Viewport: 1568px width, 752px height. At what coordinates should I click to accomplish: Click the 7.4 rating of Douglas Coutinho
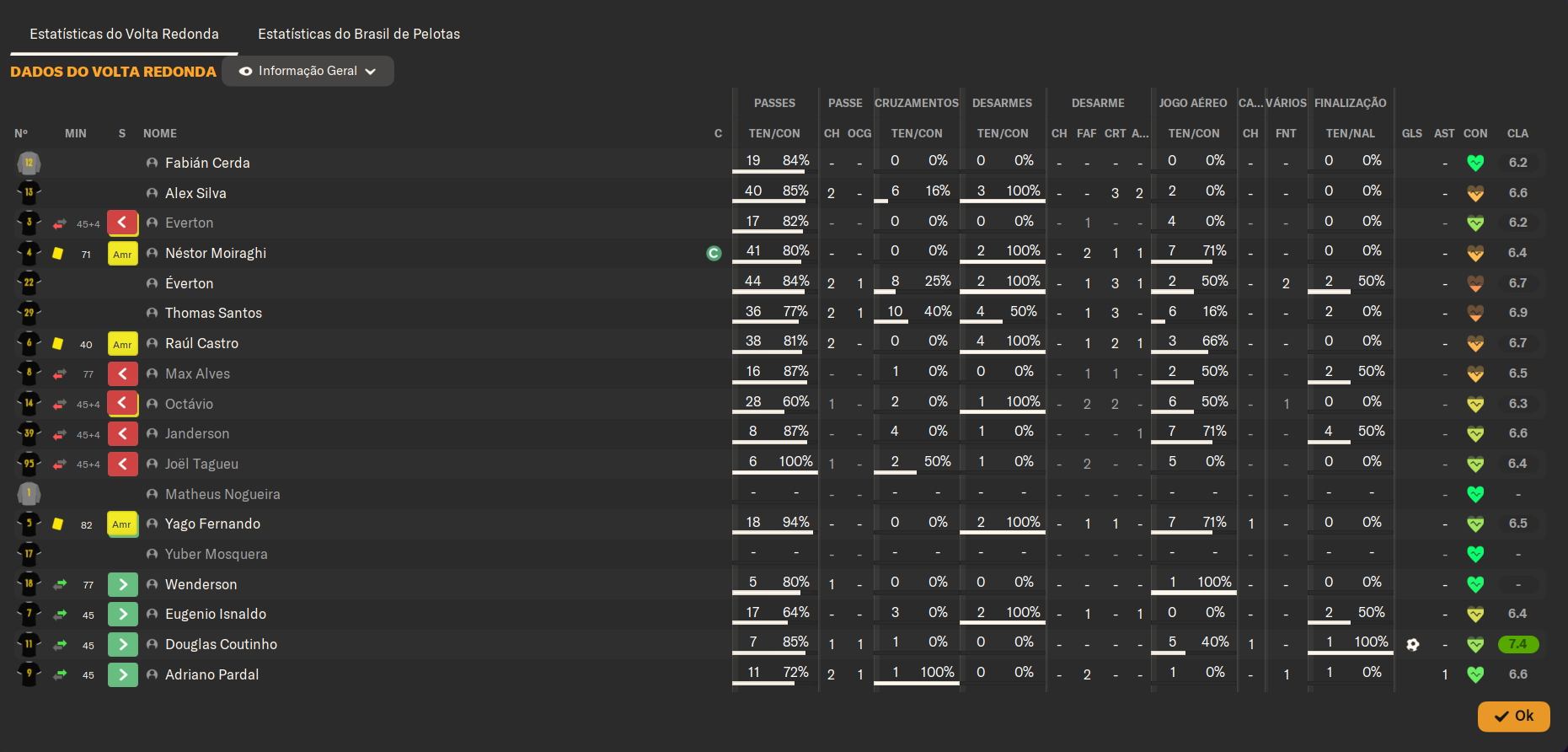(x=1518, y=644)
